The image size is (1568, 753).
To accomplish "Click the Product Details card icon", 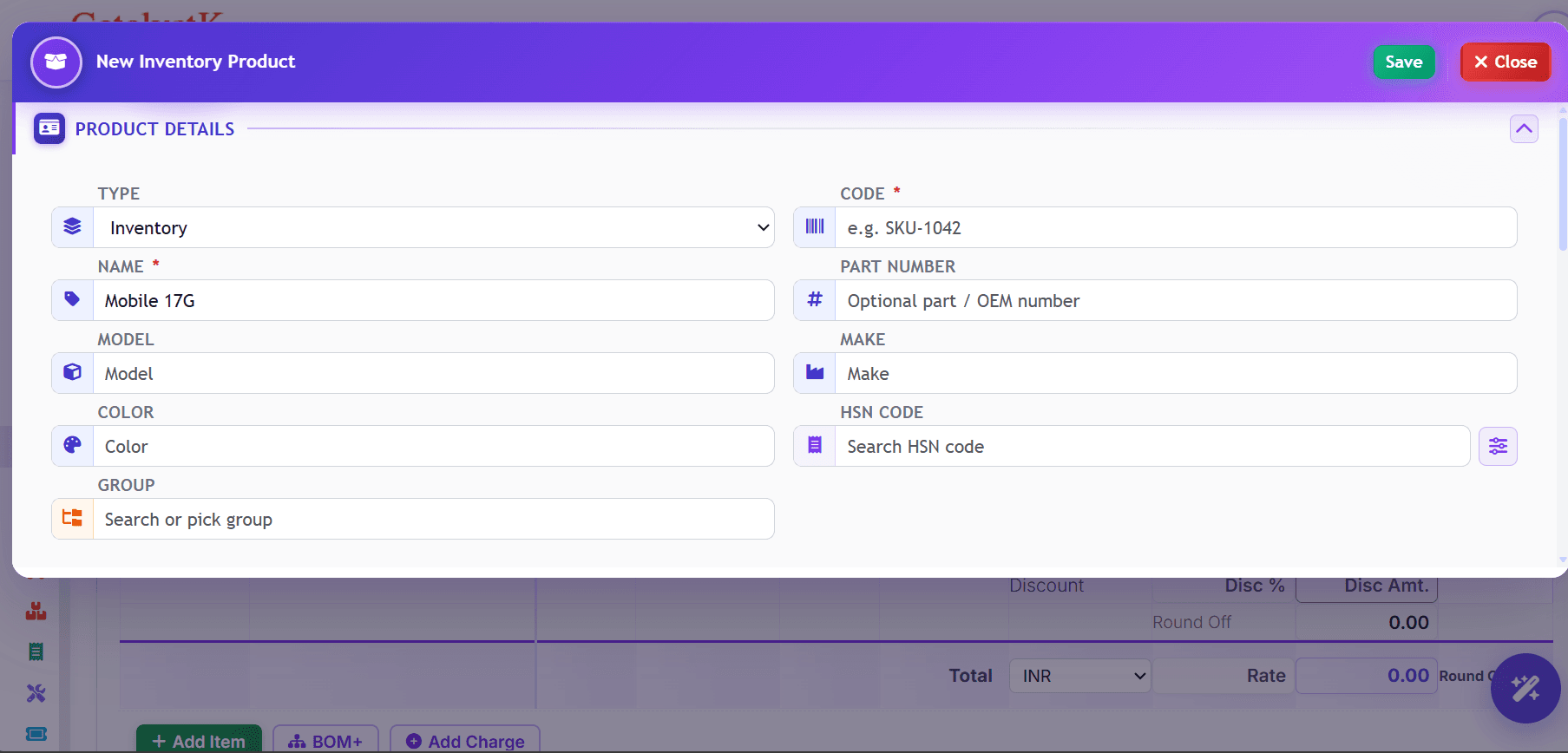I will pos(49,128).
